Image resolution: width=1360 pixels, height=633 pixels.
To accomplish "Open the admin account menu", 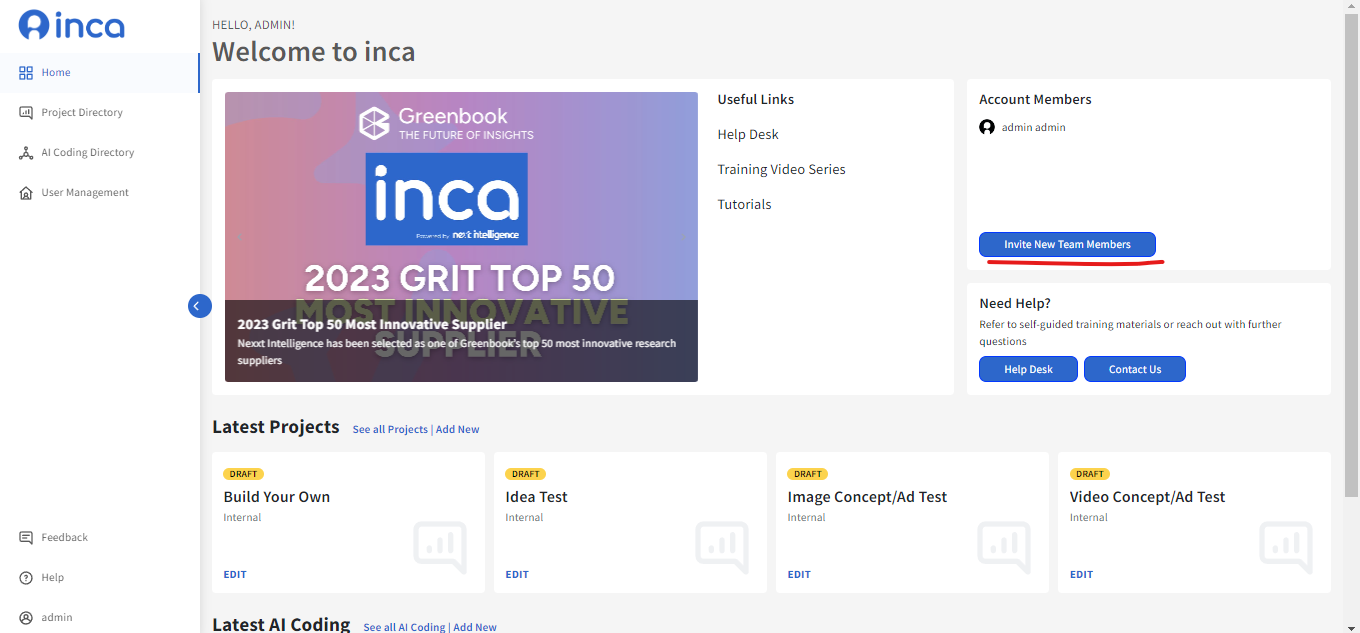I will [100, 617].
